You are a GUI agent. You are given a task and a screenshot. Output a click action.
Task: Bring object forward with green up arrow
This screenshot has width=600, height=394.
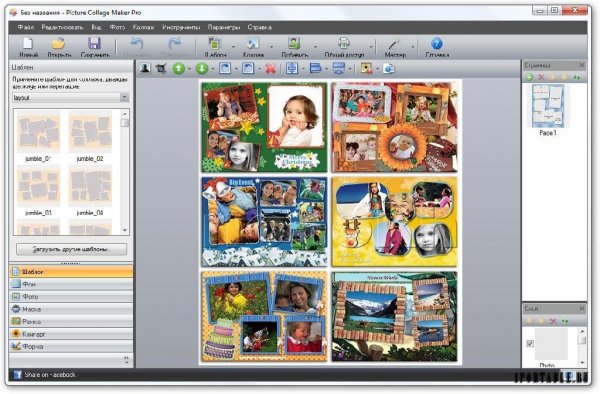click(179, 69)
